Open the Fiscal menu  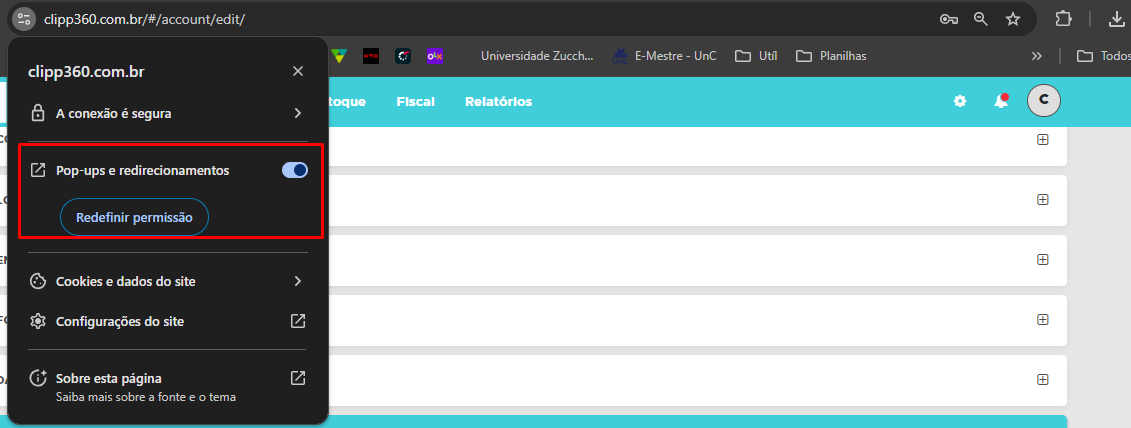click(415, 102)
